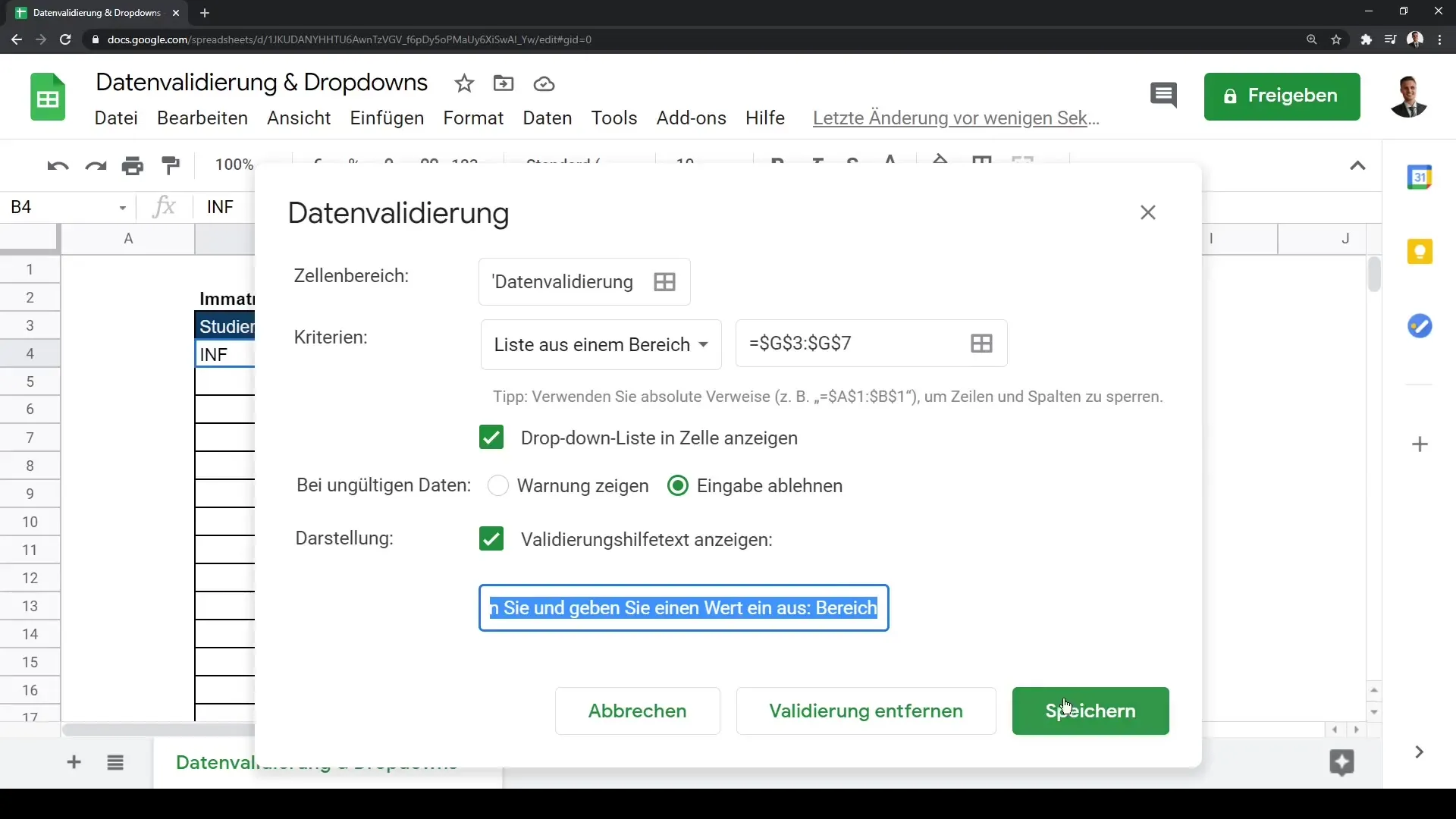Open the Google Sheets home icon
This screenshot has width=1456, height=819.
[x=48, y=97]
